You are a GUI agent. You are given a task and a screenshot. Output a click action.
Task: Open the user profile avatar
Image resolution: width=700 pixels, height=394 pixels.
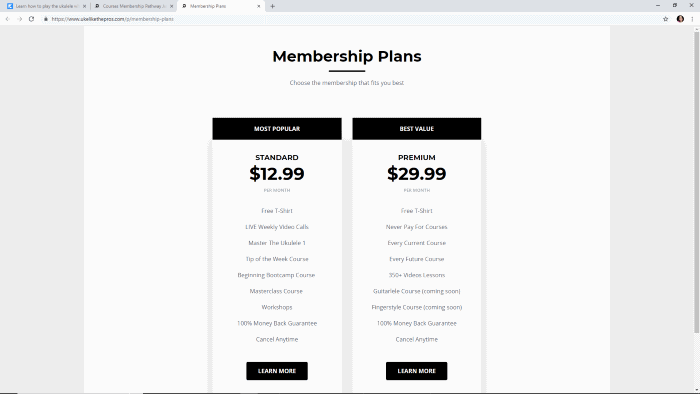point(680,19)
